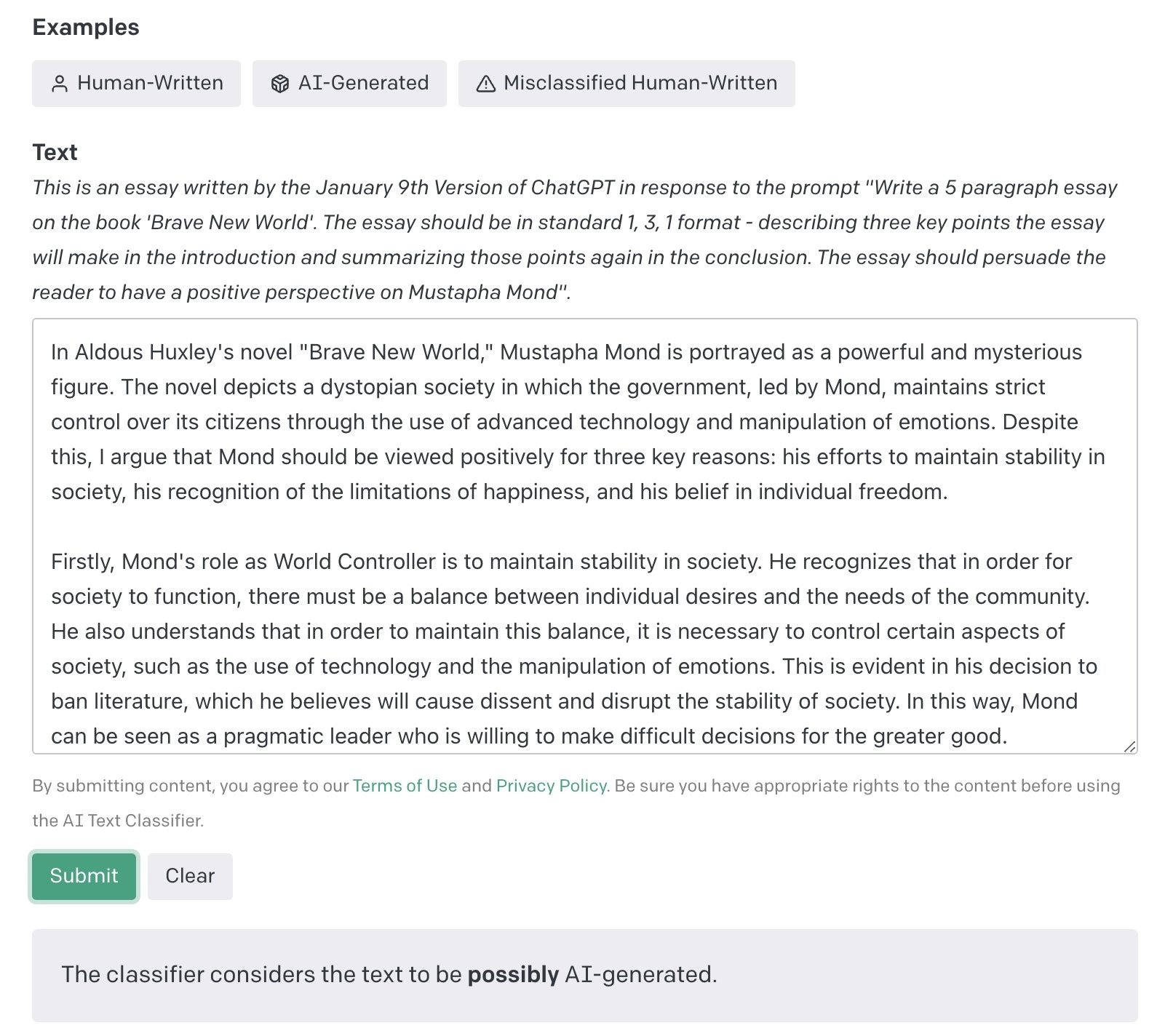Clear the text with the Clear button
Viewport: 1157px width, 1036px height.
tap(190, 876)
